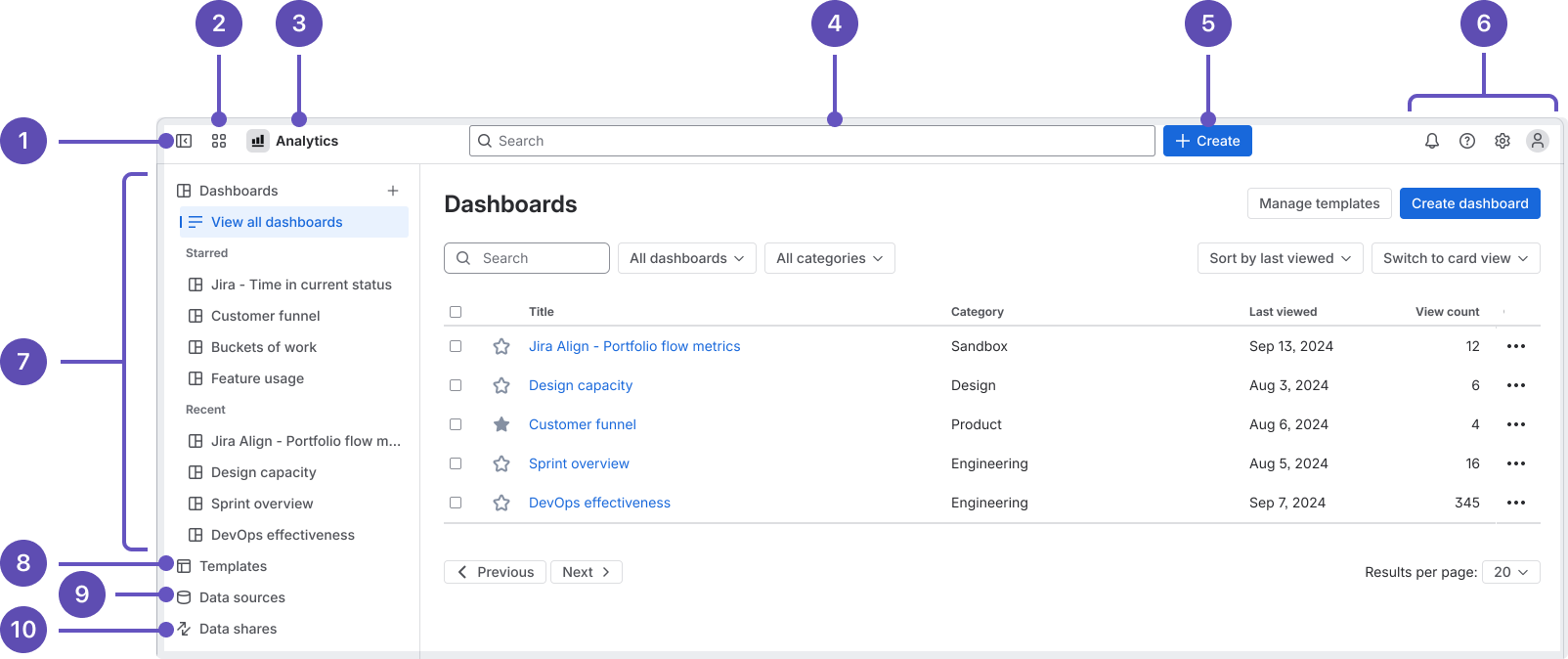1568x659 pixels.
Task: Open Templates in the sidebar
Action: click(x=233, y=566)
